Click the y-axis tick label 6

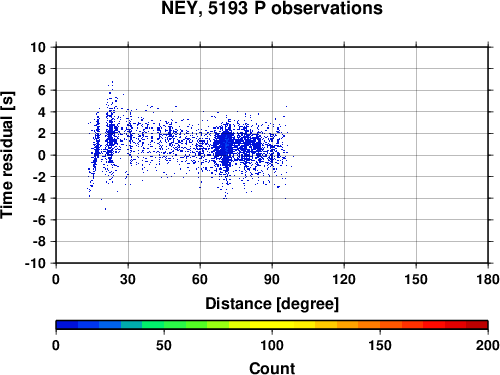click(x=42, y=90)
